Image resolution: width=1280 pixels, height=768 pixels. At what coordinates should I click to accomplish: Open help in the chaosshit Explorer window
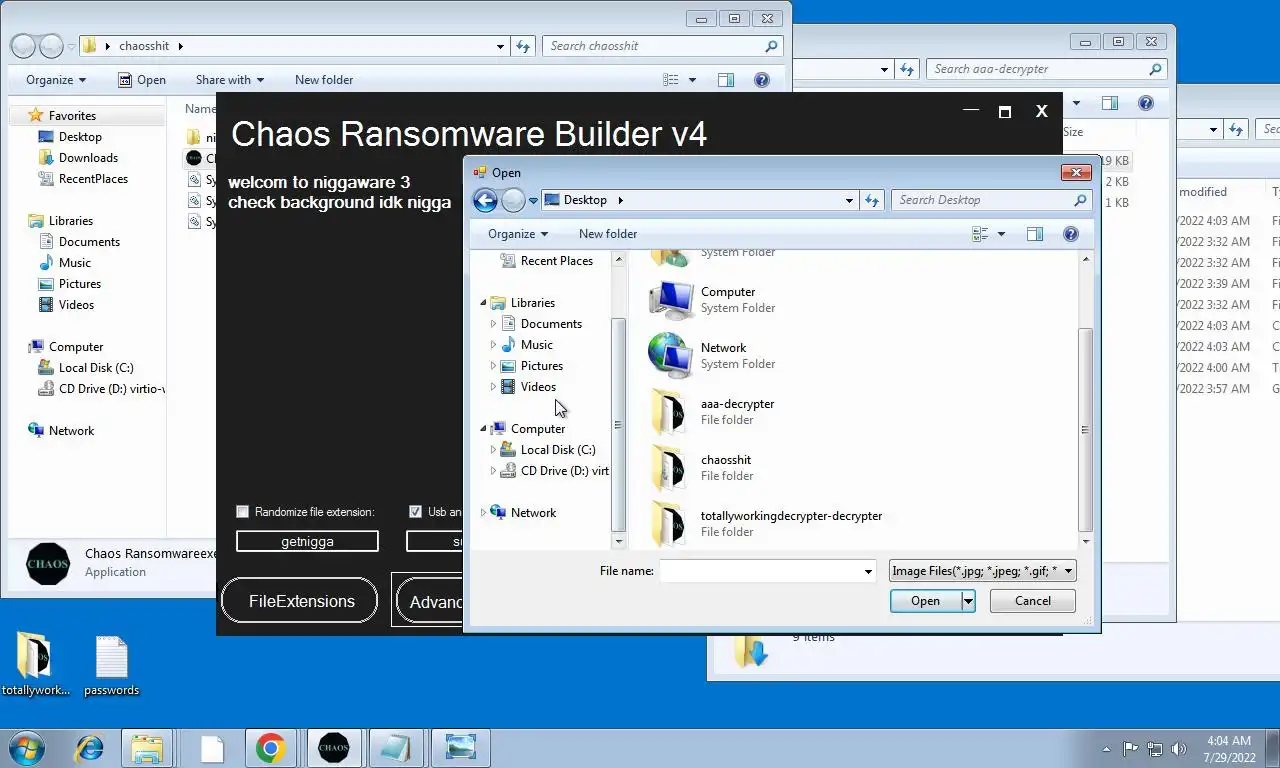click(762, 80)
